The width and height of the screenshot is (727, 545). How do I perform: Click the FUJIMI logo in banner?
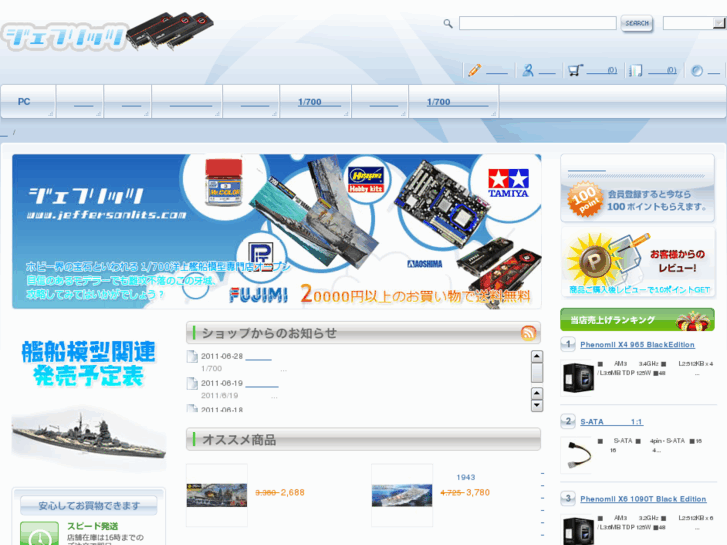259,295
